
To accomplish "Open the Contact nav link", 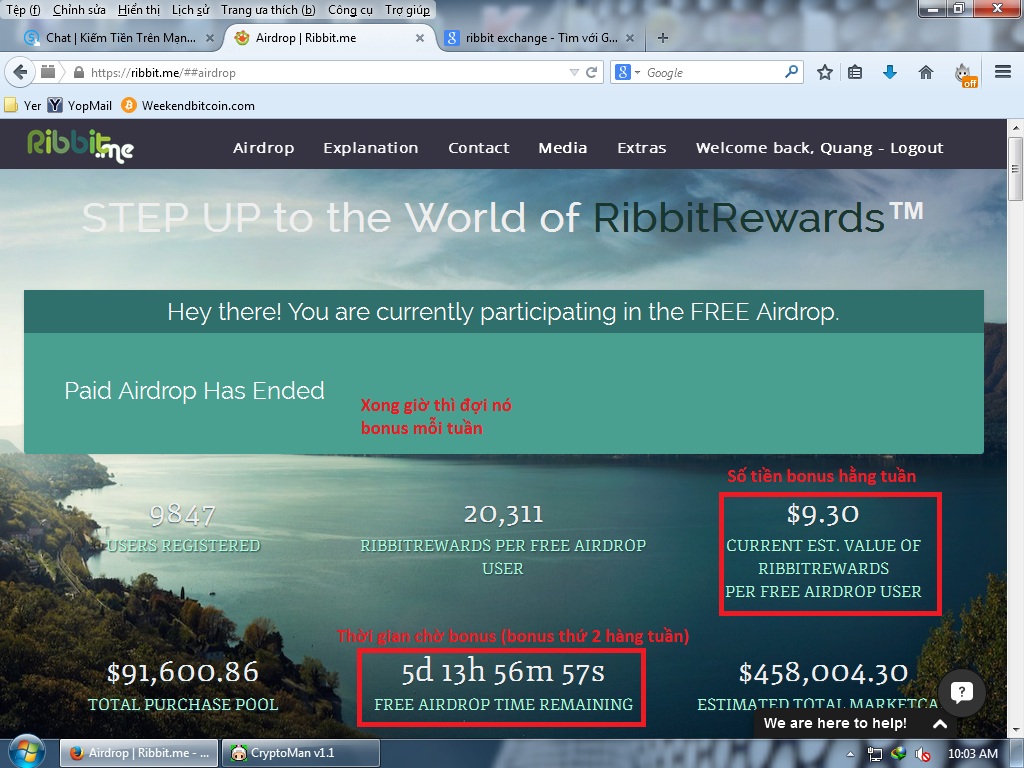I will pyautogui.click(x=479, y=148).
